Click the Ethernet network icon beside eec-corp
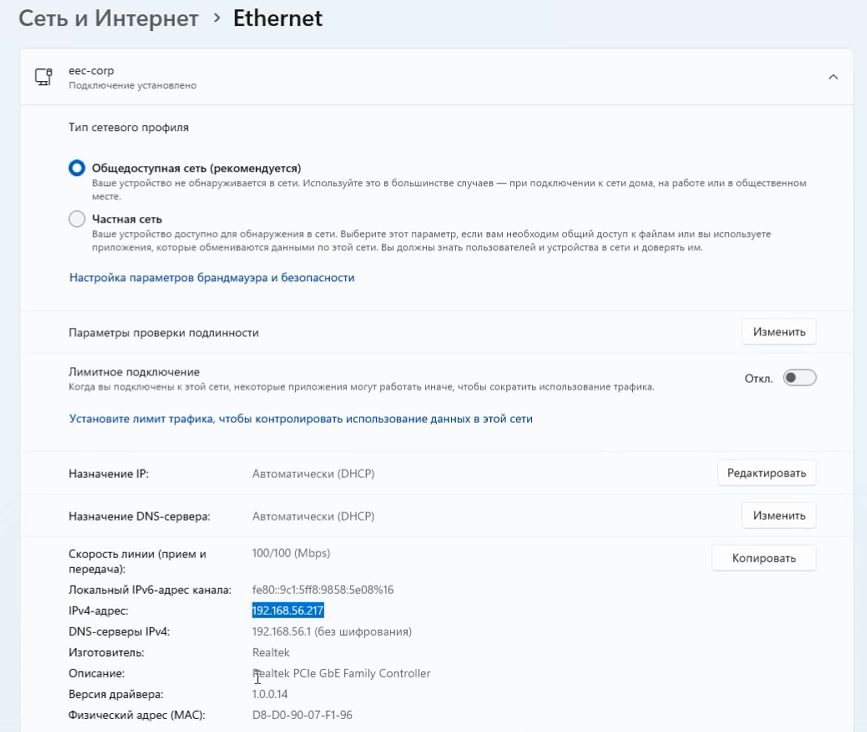The height and width of the screenshot is (732, 867). [43, 77]
